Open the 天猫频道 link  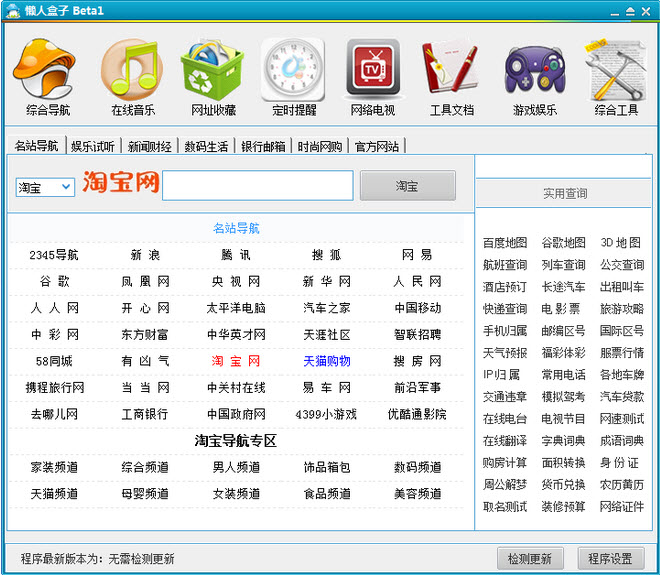pos(54,493)
